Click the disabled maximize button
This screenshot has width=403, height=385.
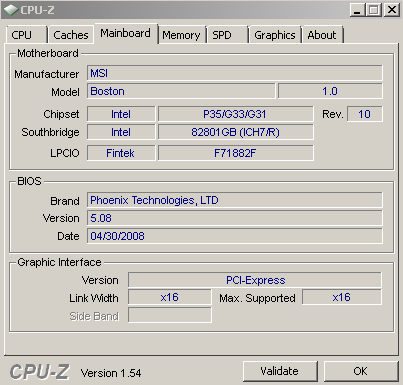point(374,10)
